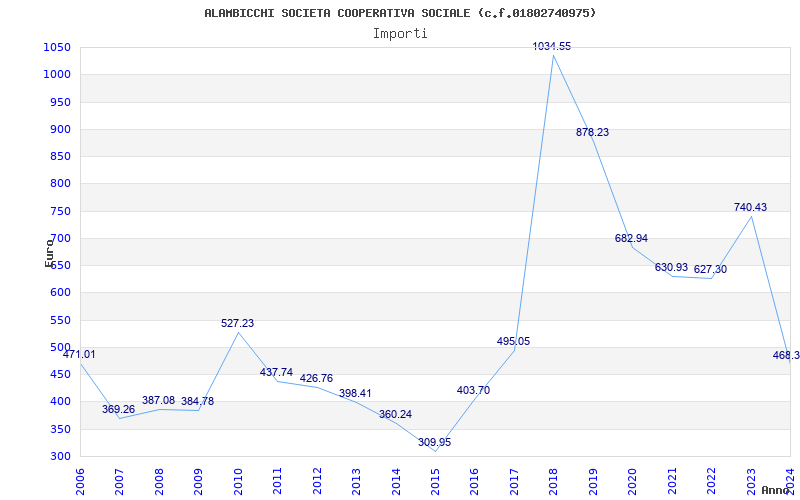Click the 2010 x-axis year label
This screenshot has width=800, height=500.
[x=238, y=482]
